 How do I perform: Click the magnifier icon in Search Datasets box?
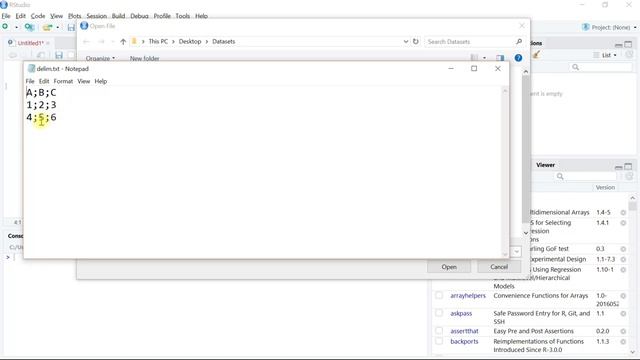pyautogui.click(x=519, y=42)
